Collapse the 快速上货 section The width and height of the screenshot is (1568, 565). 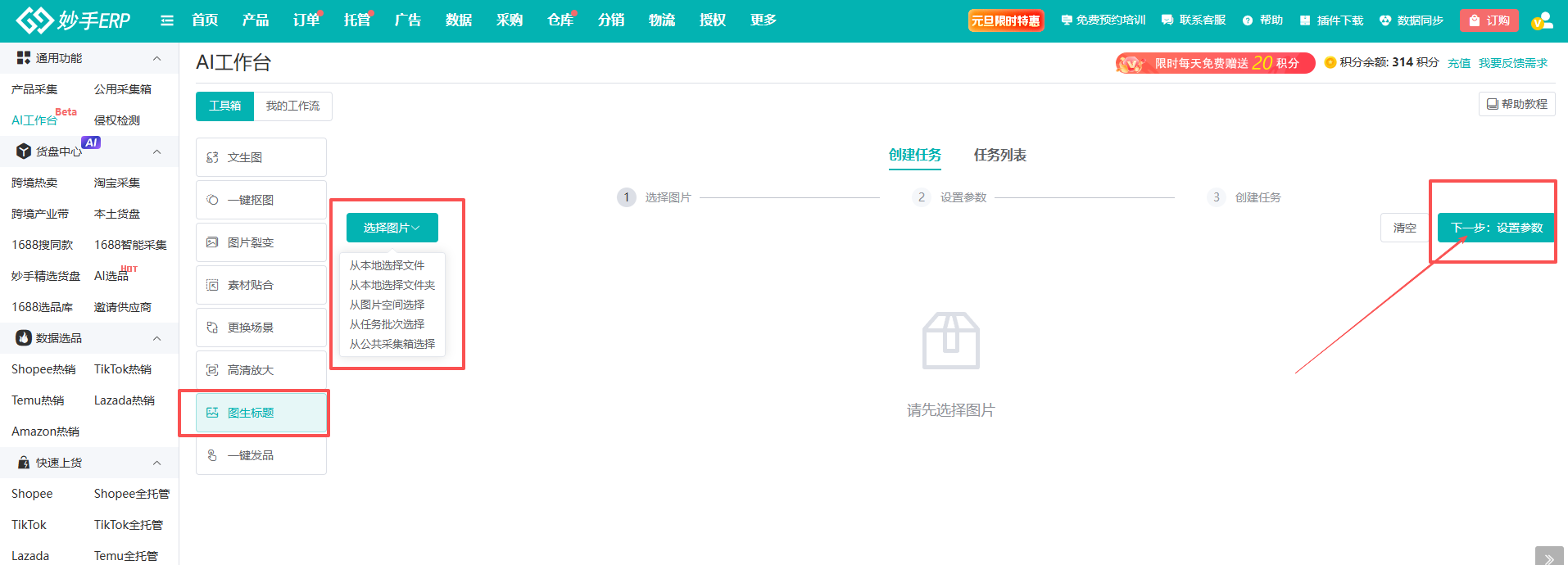(156, 463)
